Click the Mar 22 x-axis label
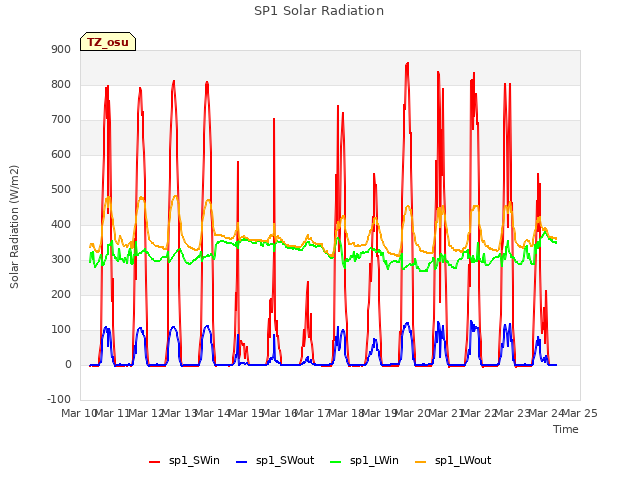 [x=480, y=413]
